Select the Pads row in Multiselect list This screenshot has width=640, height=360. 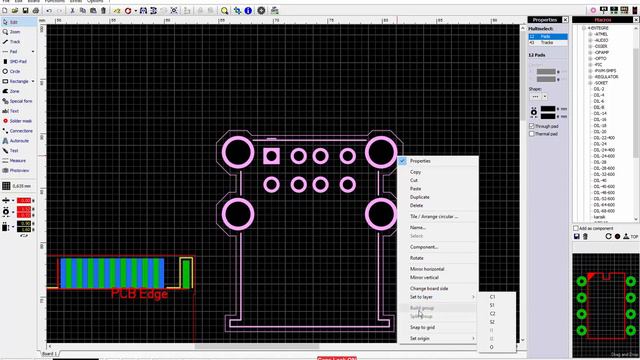548,37
